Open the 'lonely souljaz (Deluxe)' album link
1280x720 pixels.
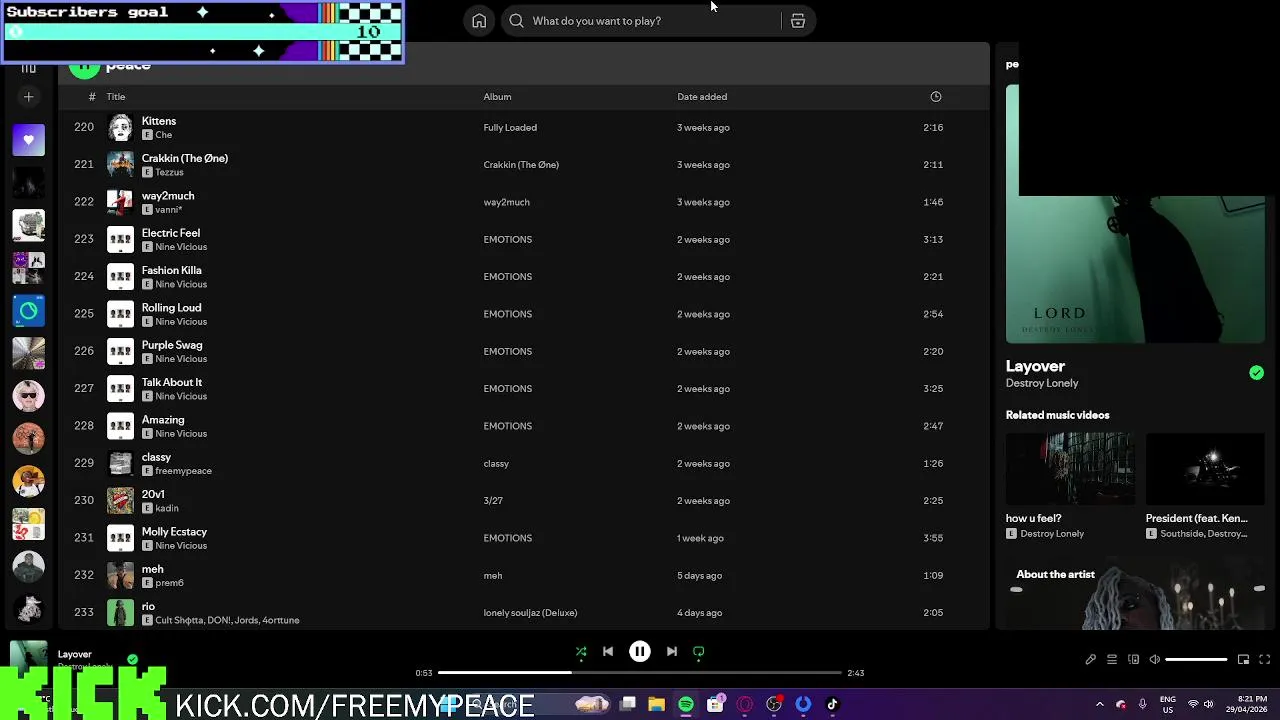530,613
